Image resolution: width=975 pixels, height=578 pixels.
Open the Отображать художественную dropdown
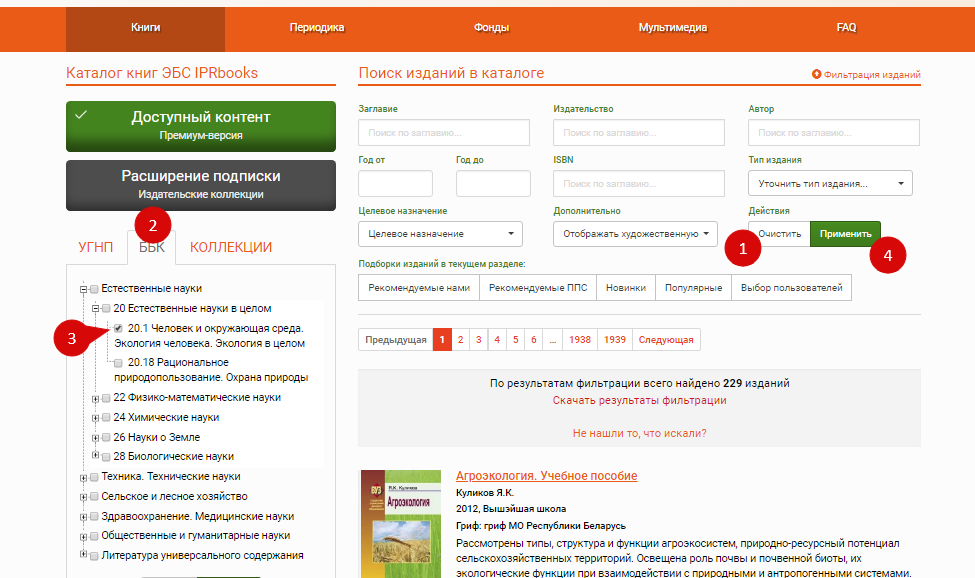click(x=635, y=234)
